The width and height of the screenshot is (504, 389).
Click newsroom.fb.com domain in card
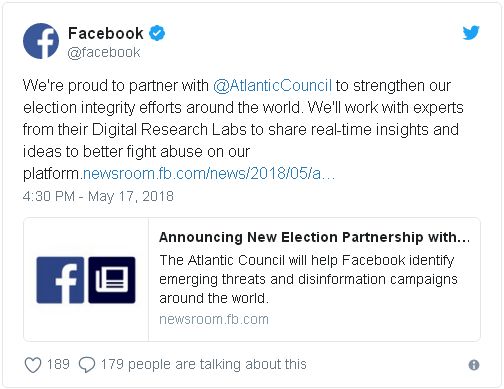(x=214, y=319)
